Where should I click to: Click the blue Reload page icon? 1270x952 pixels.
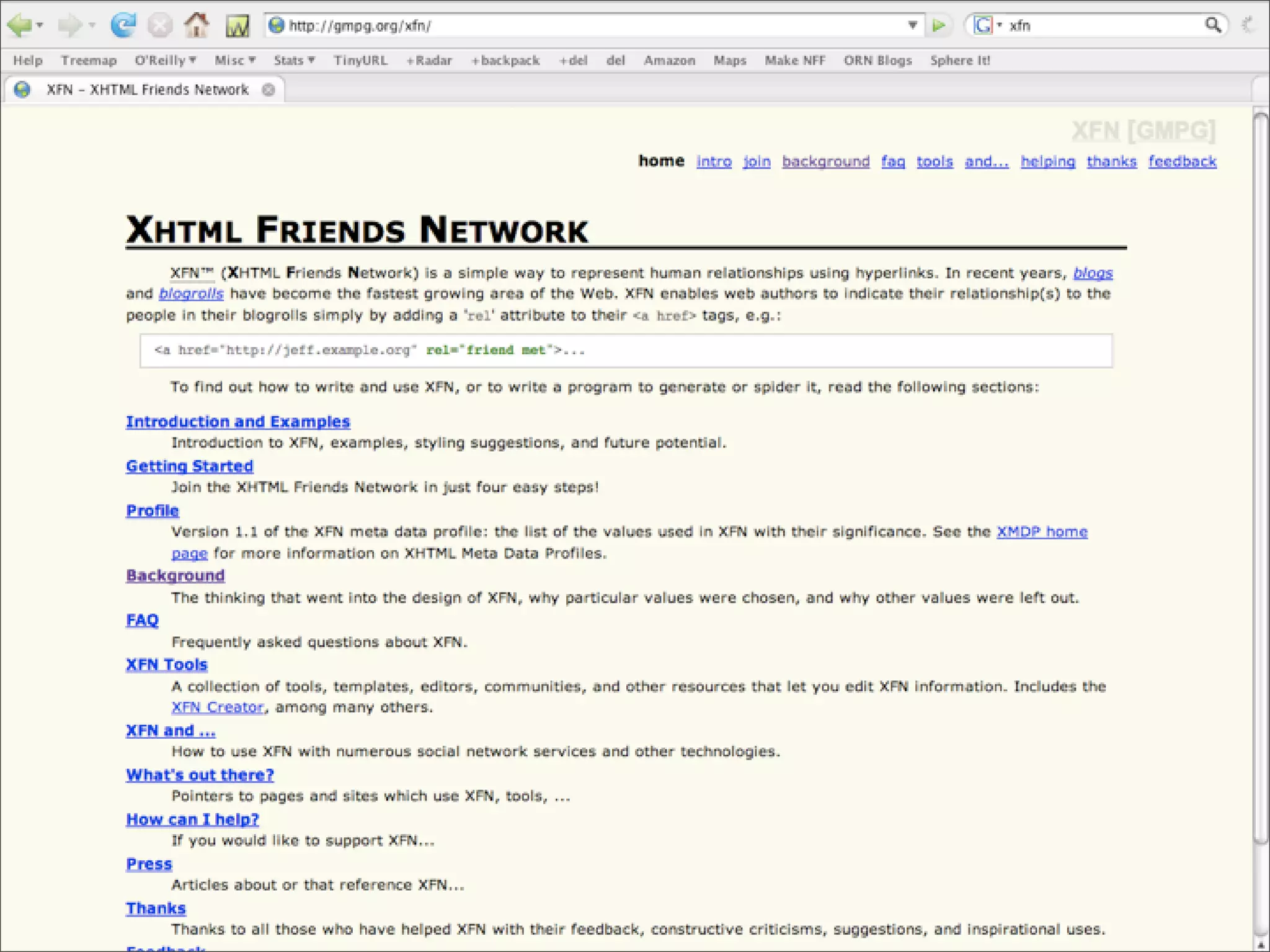pos(123,25)
